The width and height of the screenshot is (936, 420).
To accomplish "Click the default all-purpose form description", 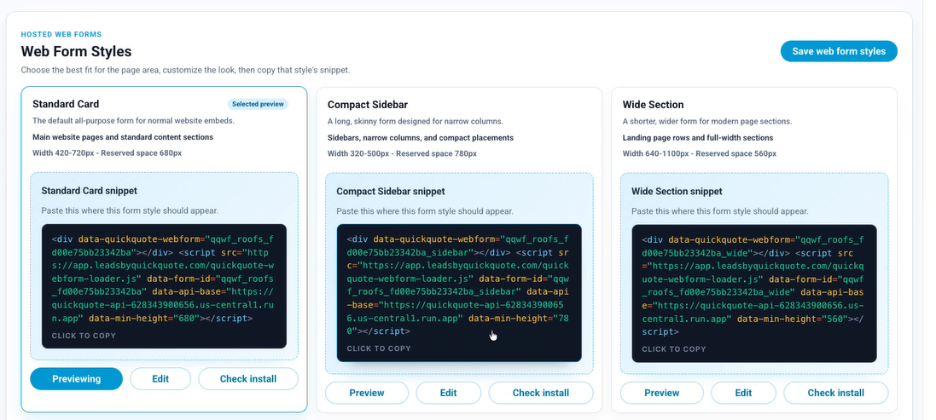I will coord(133,121).
